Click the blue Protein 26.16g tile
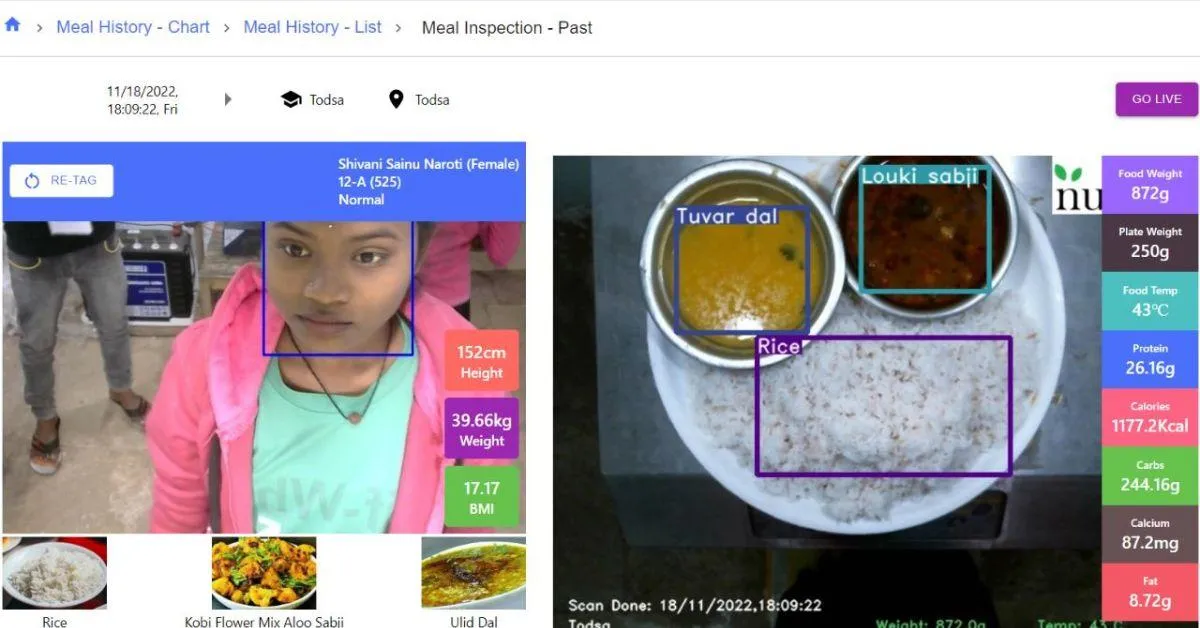 tap(1150, 359)
